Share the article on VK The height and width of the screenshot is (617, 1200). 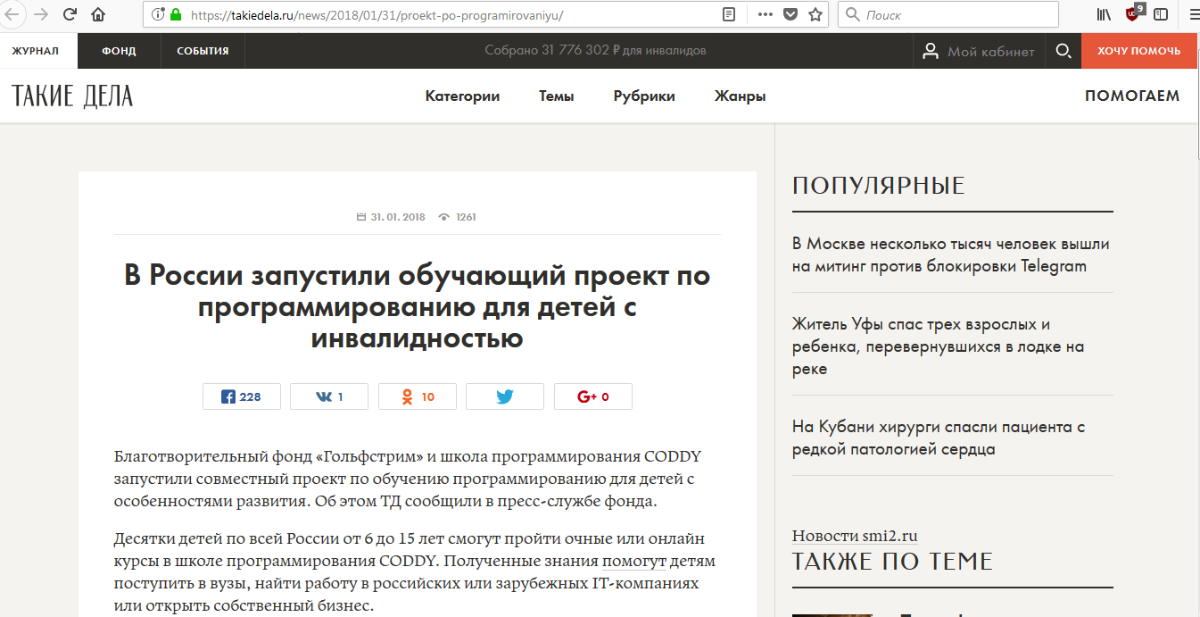tap(329, 397)
